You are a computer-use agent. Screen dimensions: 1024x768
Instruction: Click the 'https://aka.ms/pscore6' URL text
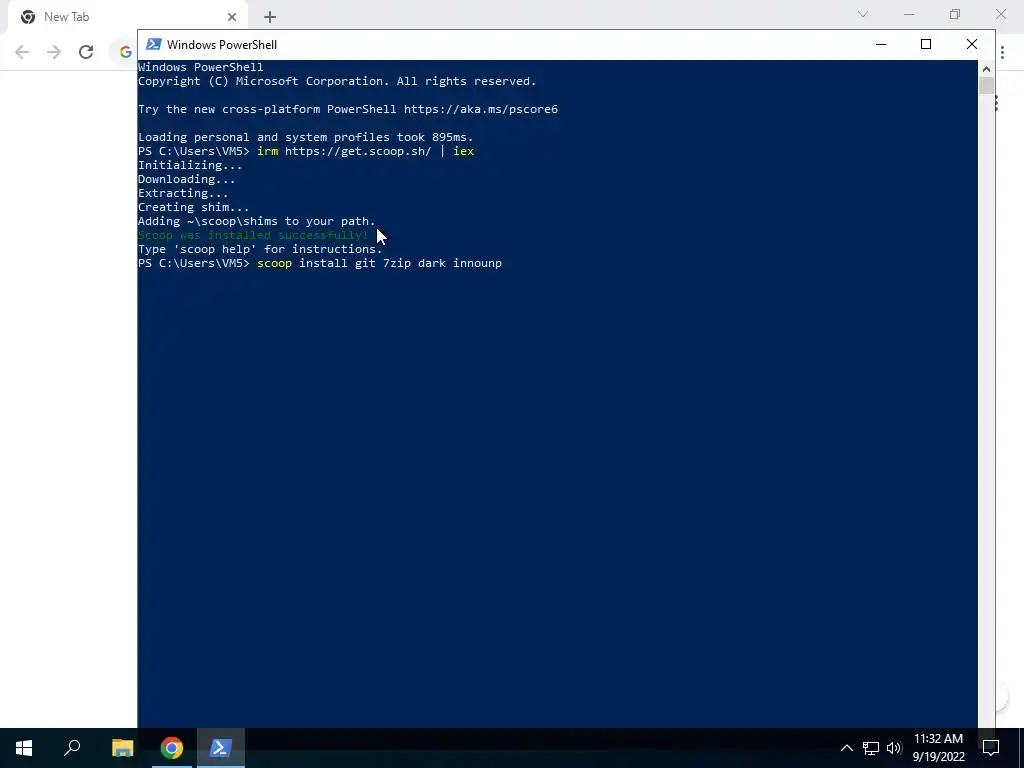coord(481,109)
